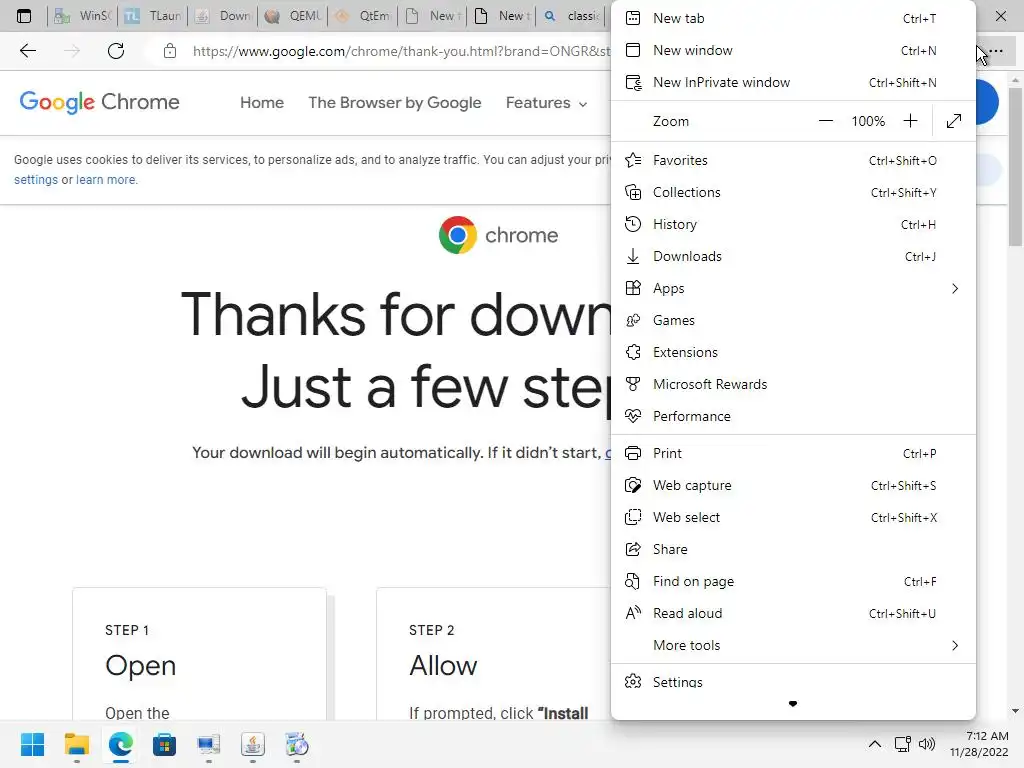Start Web select from the menu

coord(793,517)
